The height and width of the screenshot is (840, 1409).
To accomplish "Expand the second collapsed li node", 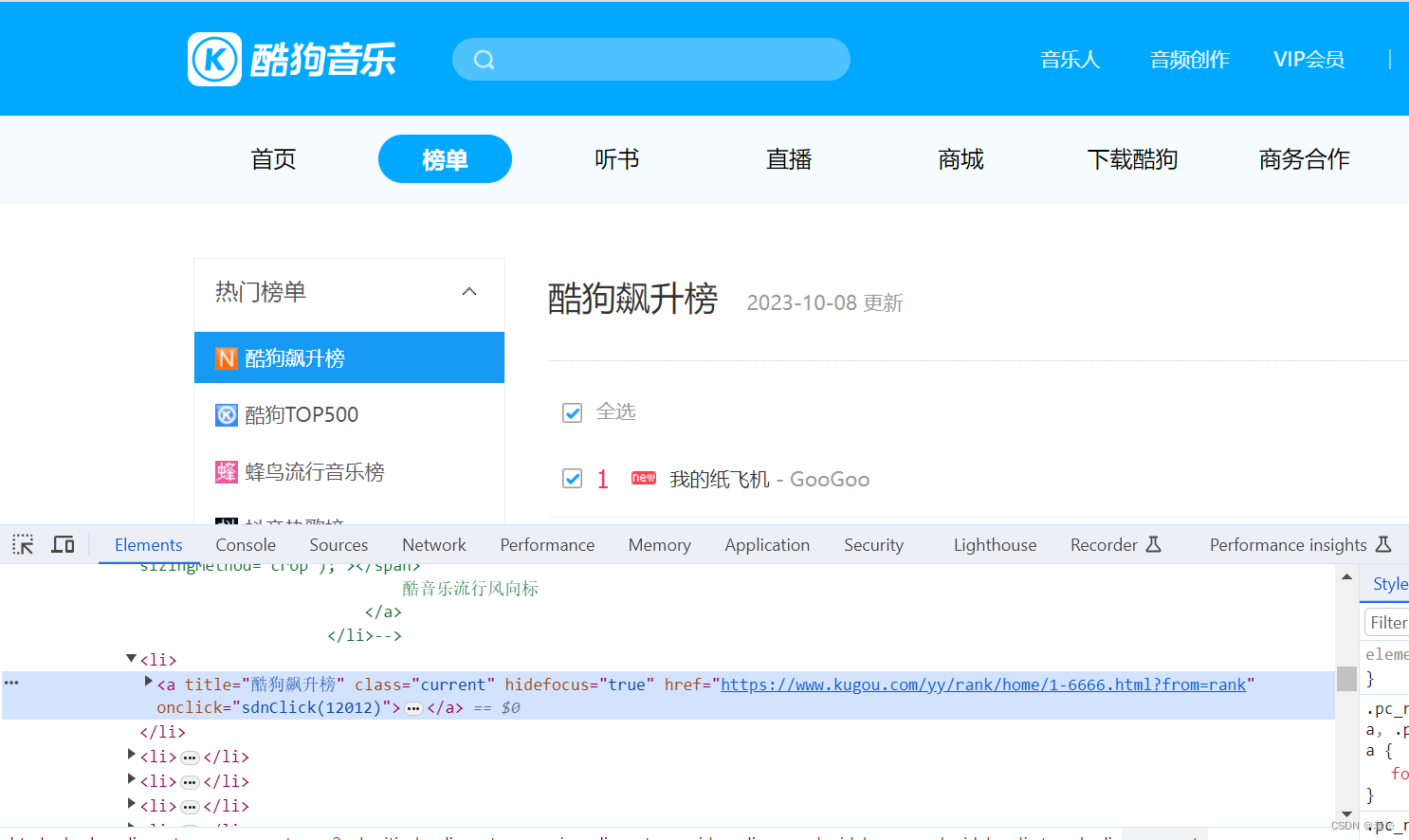I will 132,779.
